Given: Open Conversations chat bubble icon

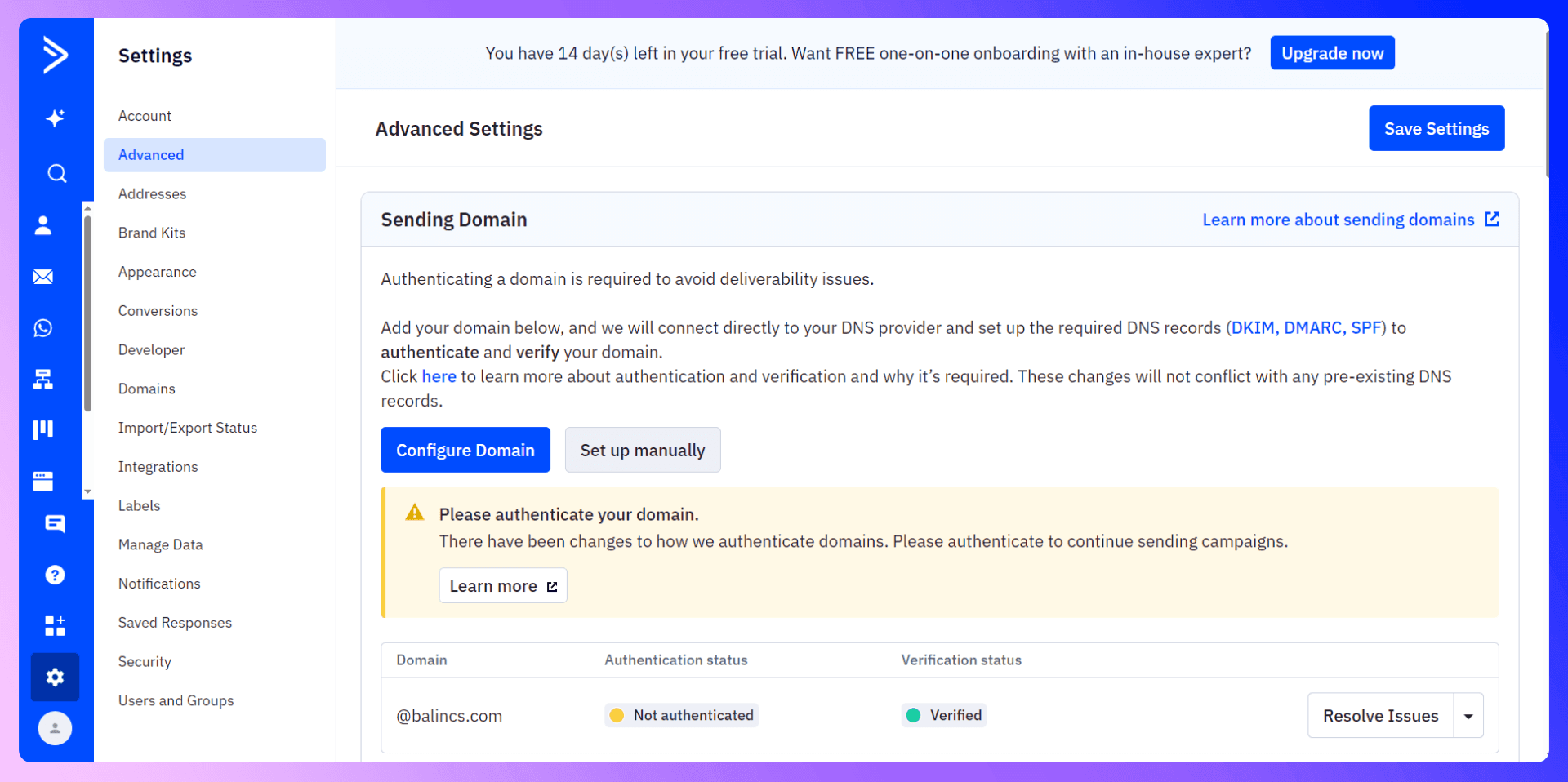Looking at the screenshot, I should 55,524.
